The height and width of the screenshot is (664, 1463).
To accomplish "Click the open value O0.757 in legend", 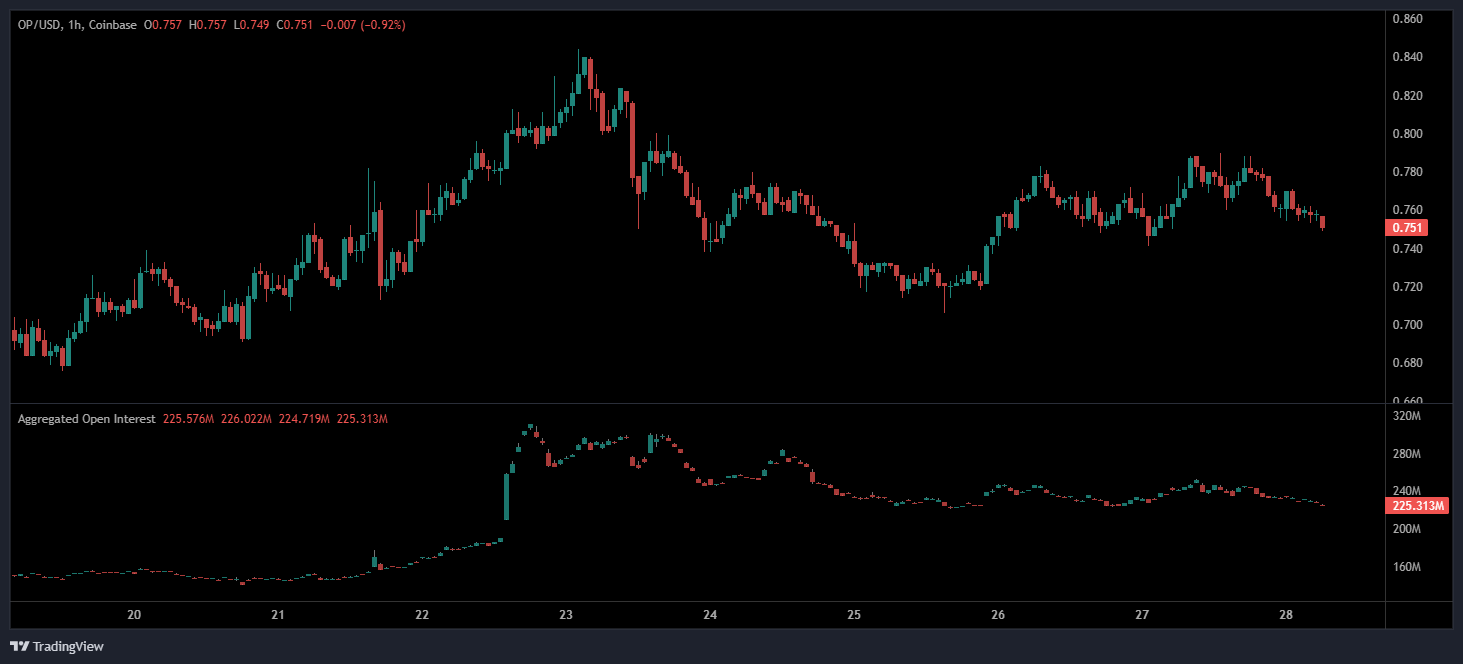I will [163, 24].
